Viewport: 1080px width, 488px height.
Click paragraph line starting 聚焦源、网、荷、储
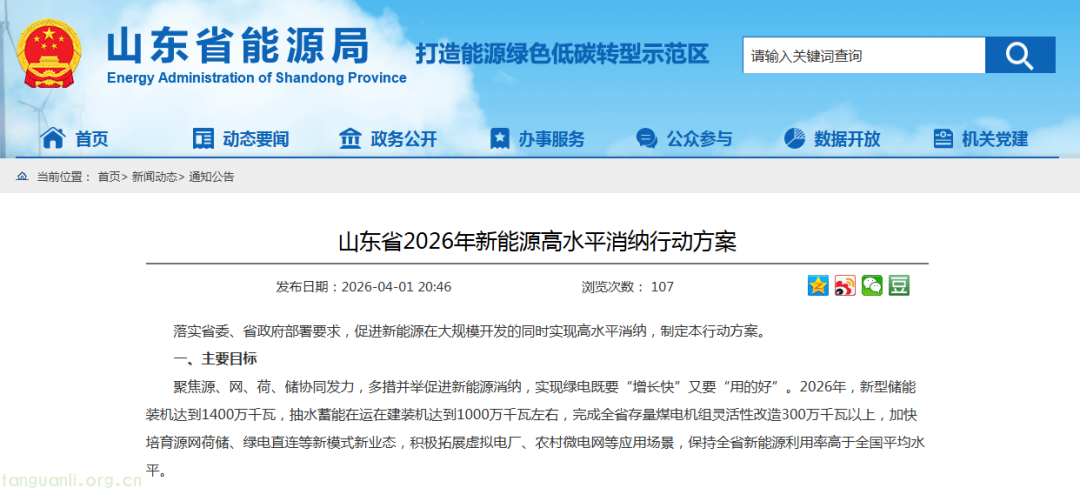[x=544, y=386]
